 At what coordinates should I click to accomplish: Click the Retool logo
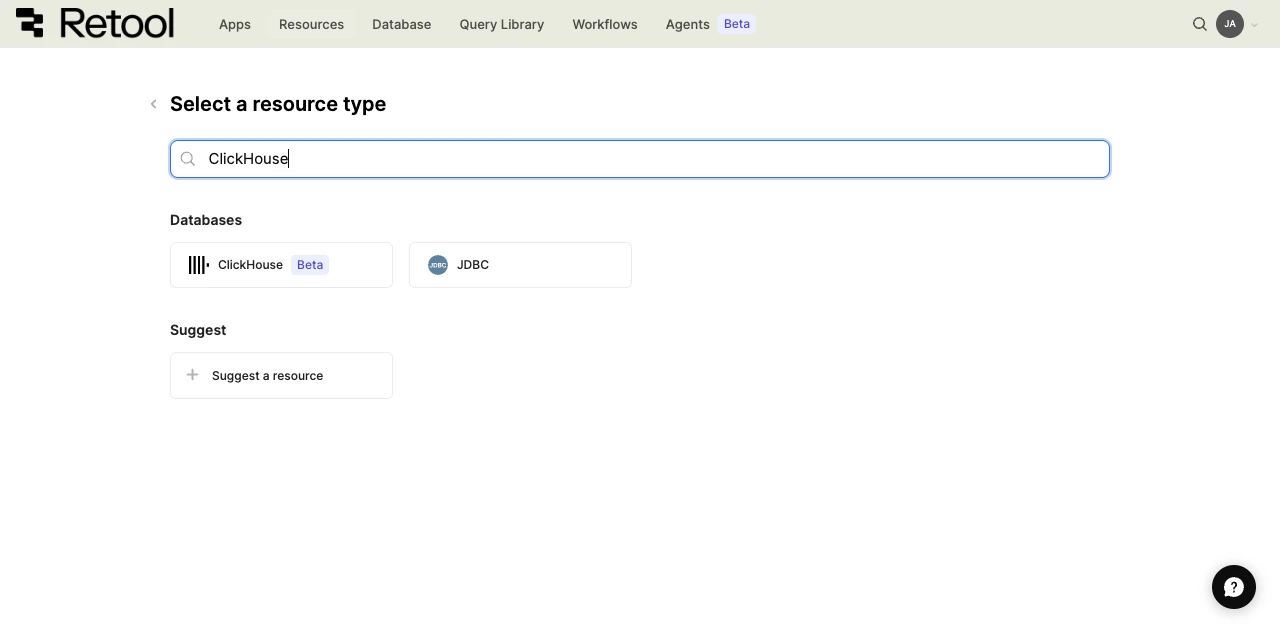(95, 24)
